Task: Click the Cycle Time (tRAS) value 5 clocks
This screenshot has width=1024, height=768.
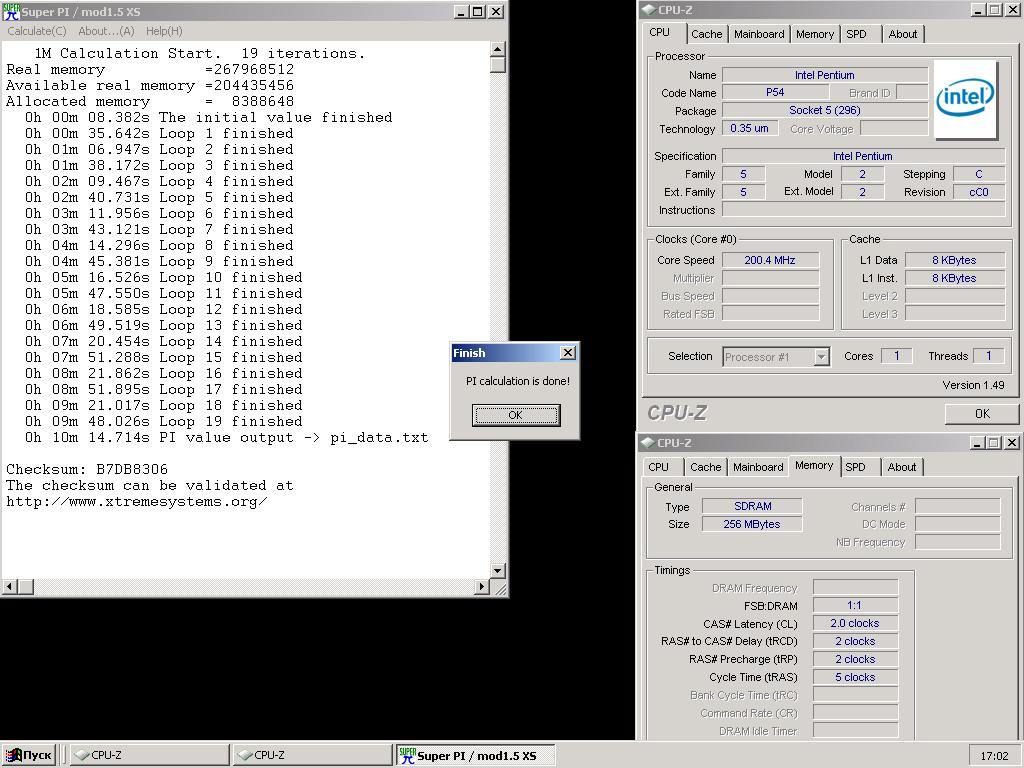Action: tap(855, 677)
